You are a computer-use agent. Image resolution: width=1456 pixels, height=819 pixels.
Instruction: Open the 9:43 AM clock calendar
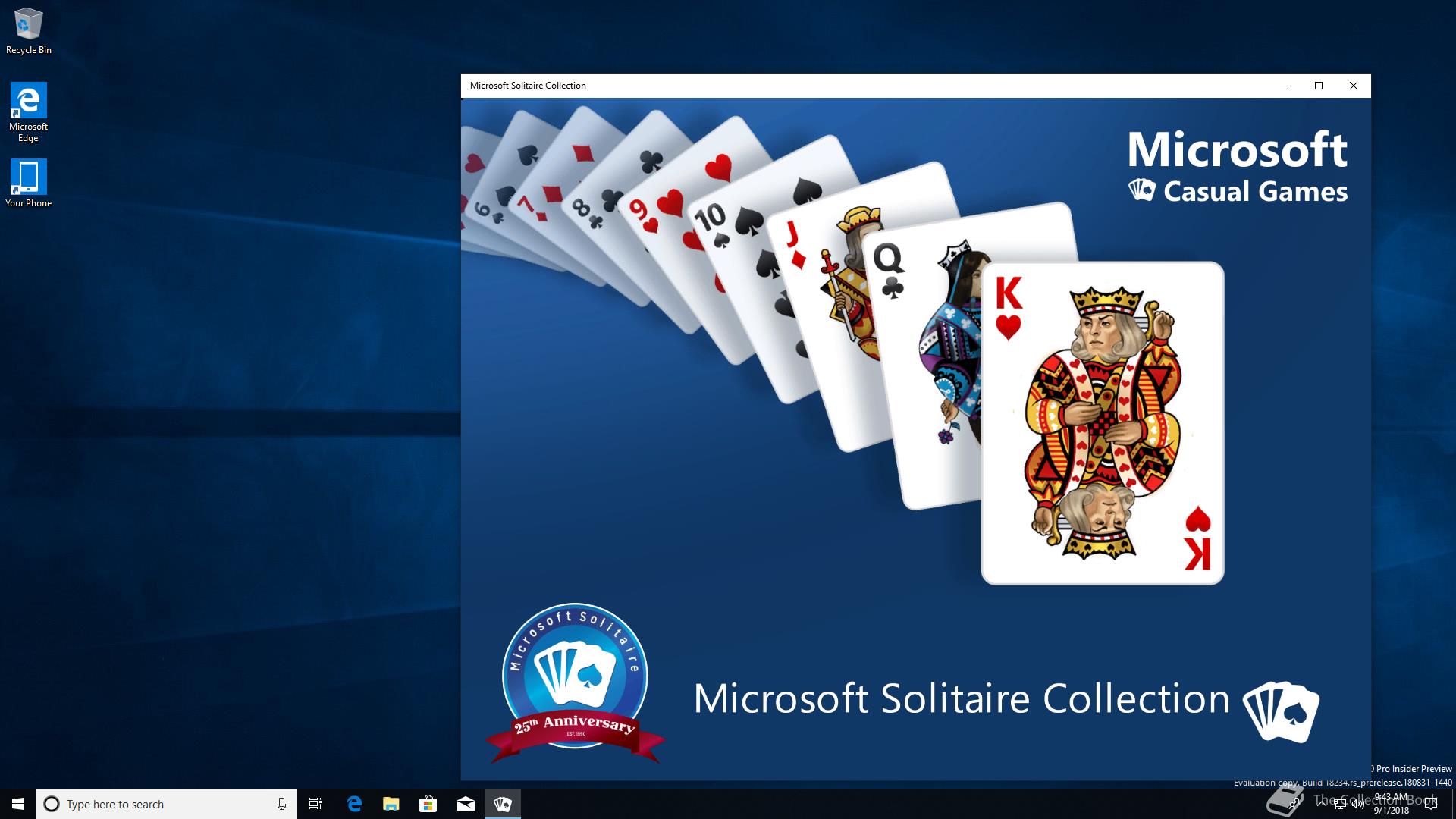pos(1391,804)
